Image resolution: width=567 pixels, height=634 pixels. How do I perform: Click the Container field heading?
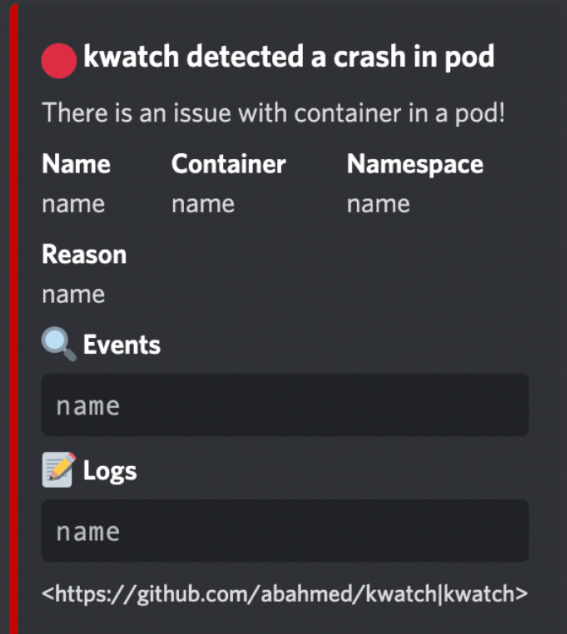coord(228,164)
